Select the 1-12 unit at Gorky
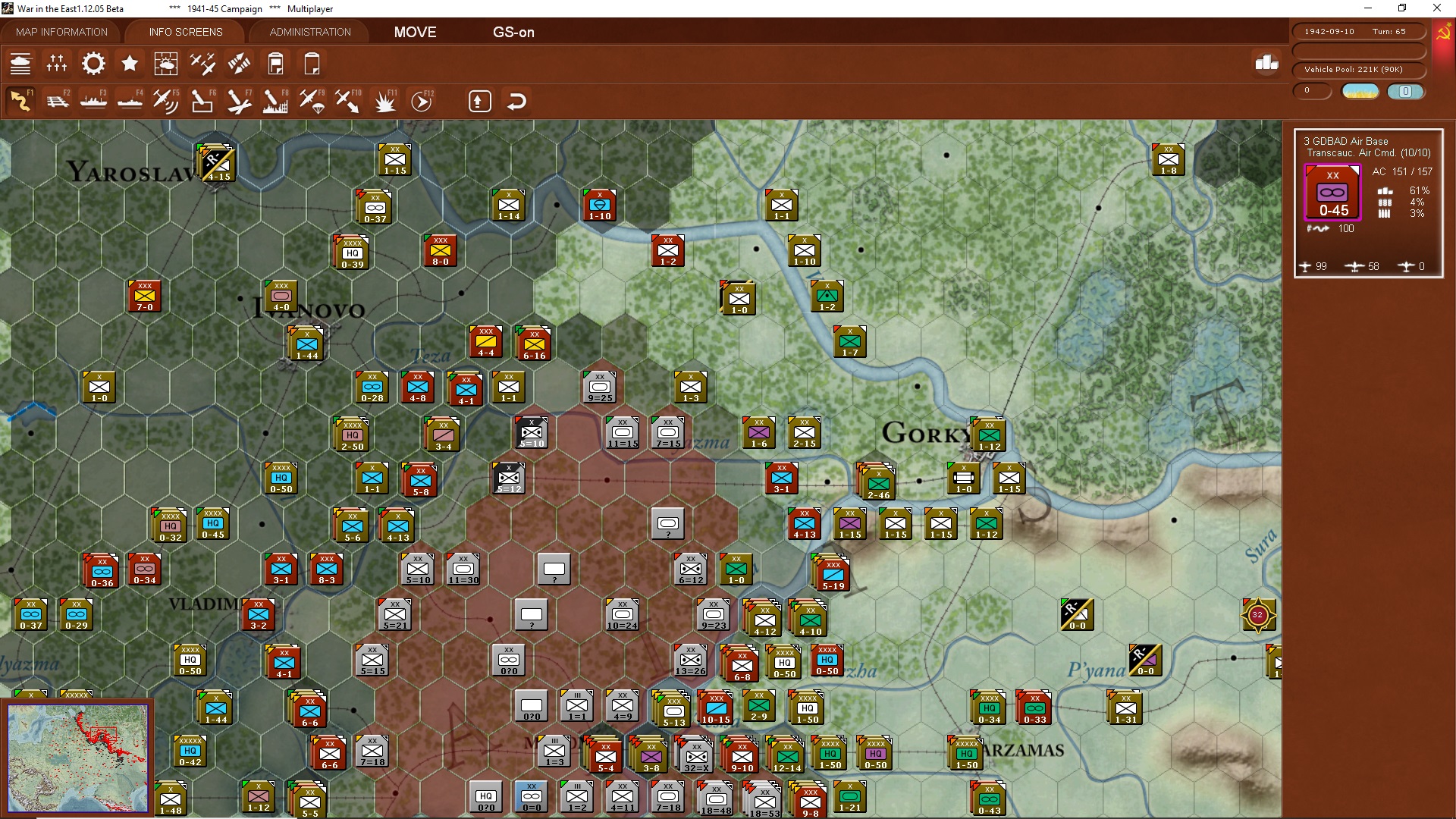The image size is (1456, 819). 989,435
